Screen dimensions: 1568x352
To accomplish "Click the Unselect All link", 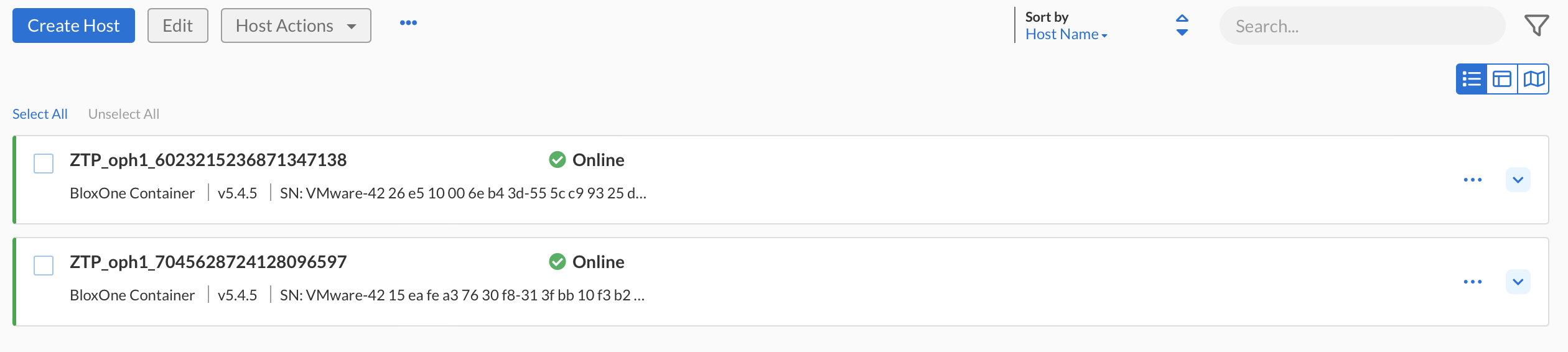I will pos(124,114).
